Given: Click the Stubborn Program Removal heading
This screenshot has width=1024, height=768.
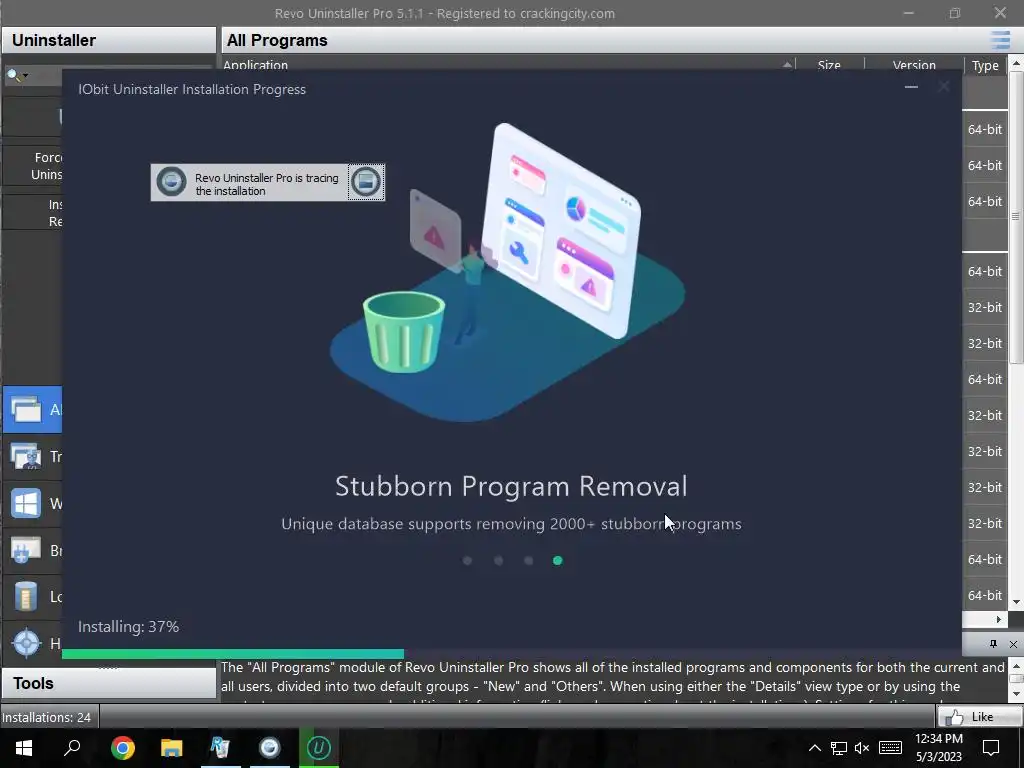Looking at the screenshot, I should coord(511,487).
